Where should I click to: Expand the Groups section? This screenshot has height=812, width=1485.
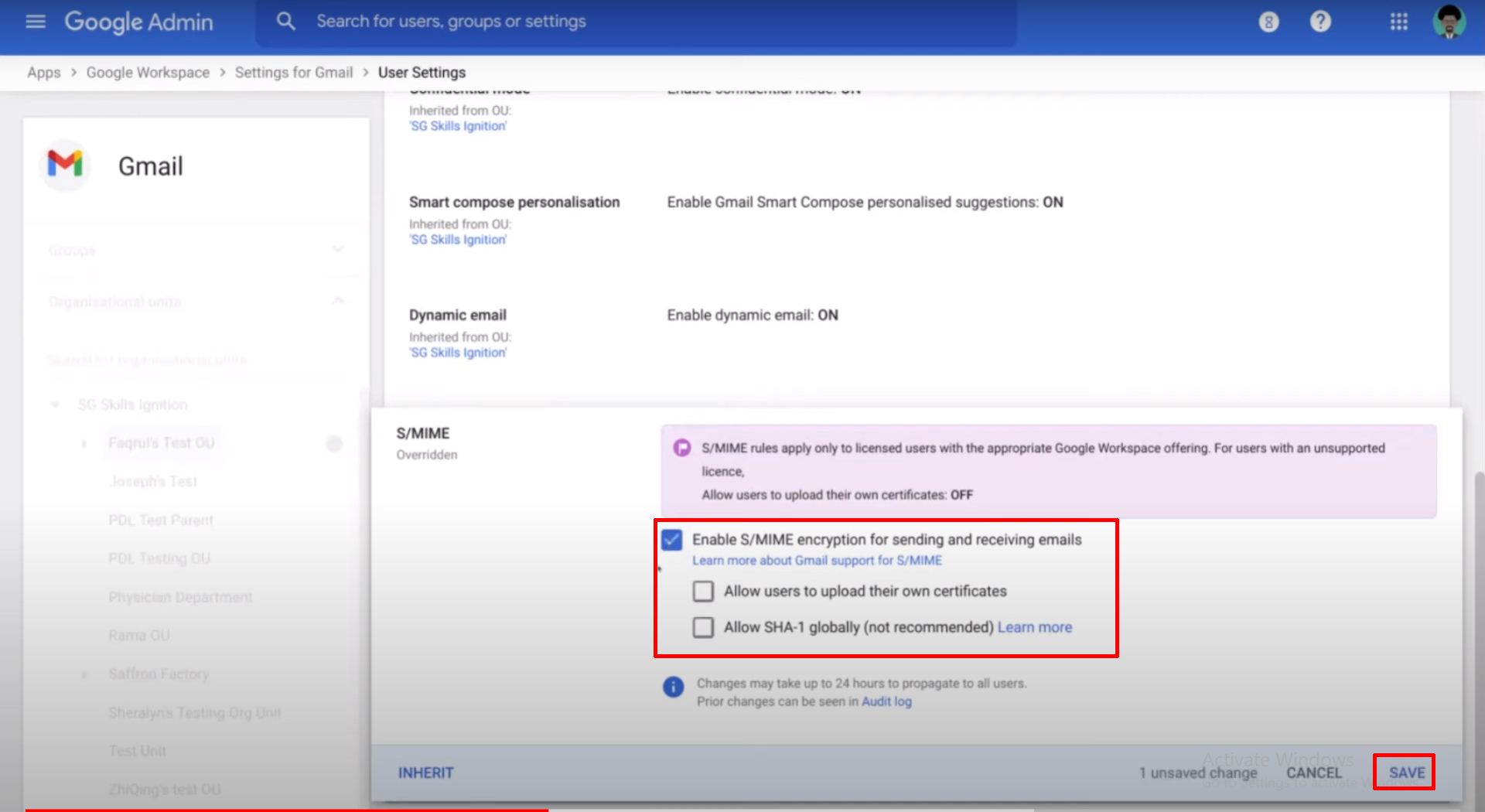[x=338, y=249]
